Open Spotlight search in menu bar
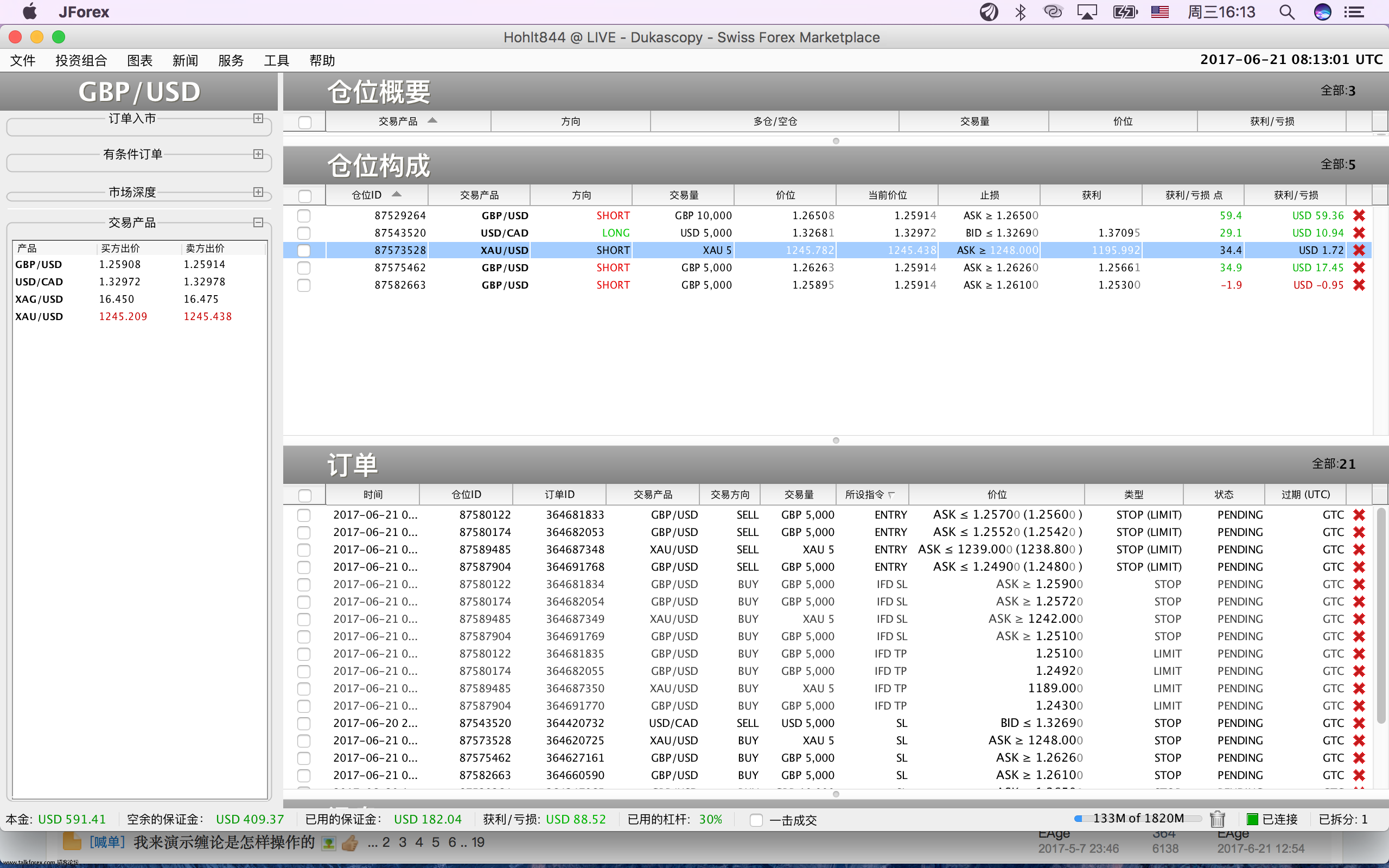 (1287, 12)
